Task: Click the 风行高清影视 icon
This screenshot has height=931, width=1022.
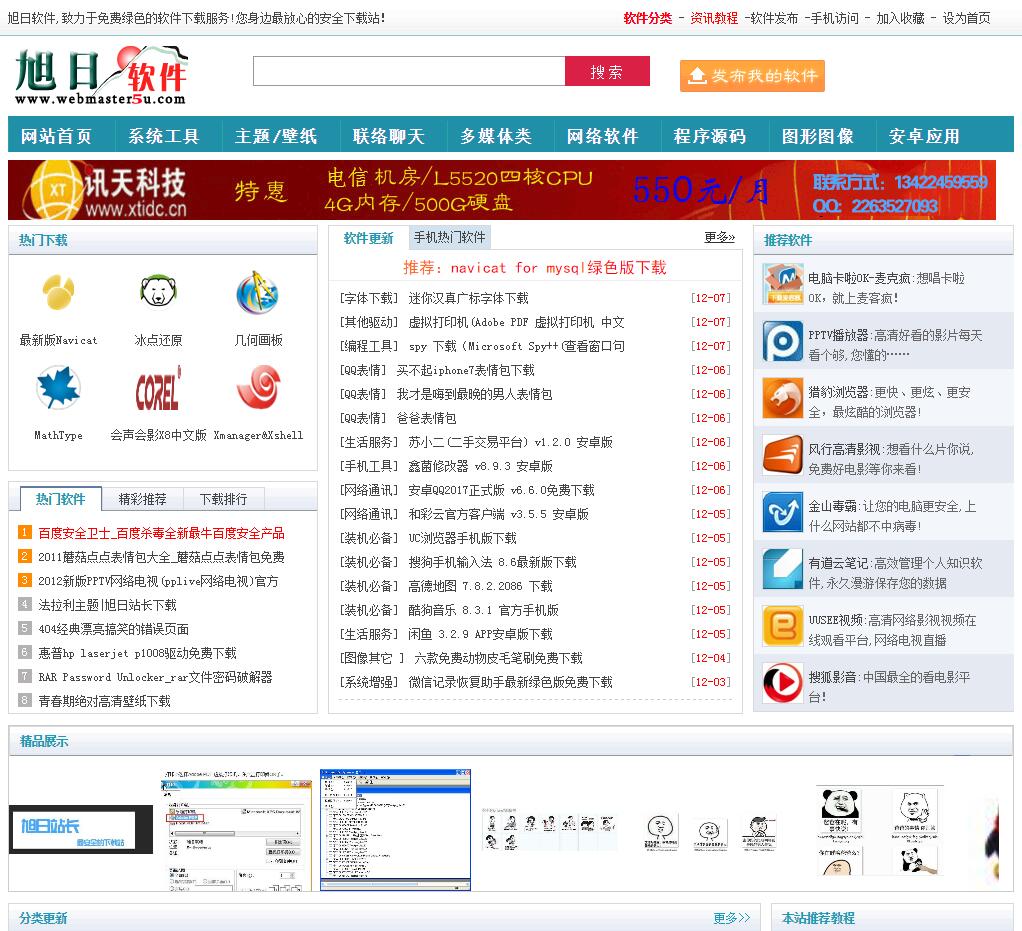Action: [x=783, y=455]
